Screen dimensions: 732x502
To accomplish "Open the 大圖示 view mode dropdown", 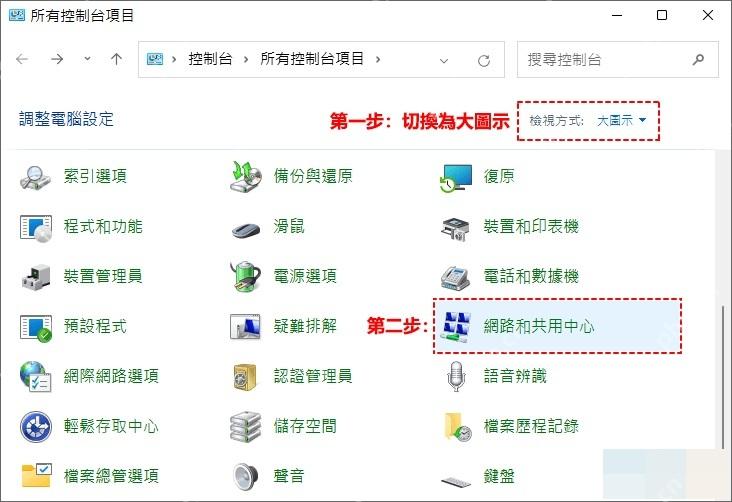I will click(622, 120).
